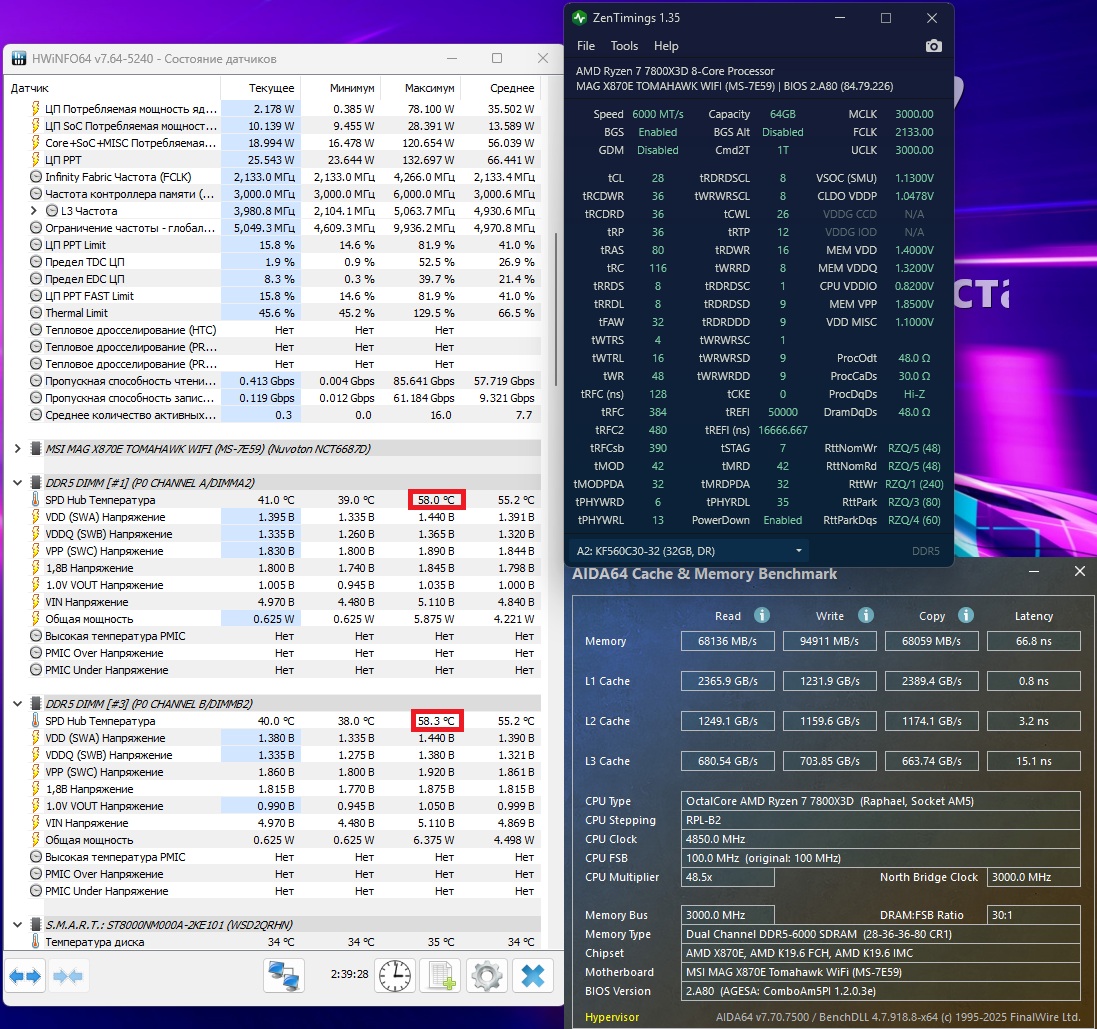Click the ZenTimings app logo icon
This screenshot has width=1097, height=1029.
click(579, 18)
